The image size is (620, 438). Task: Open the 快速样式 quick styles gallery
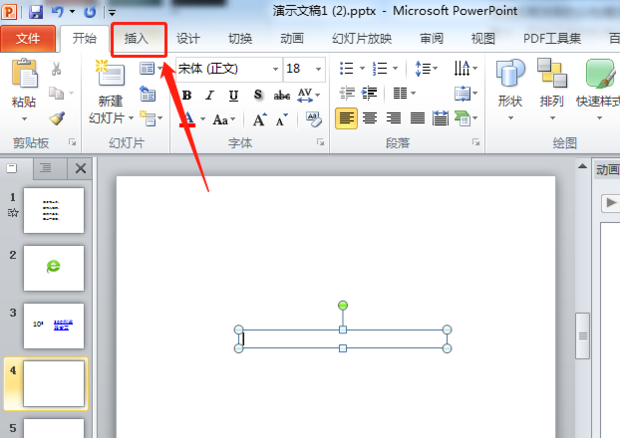click(x=598, y=89)
